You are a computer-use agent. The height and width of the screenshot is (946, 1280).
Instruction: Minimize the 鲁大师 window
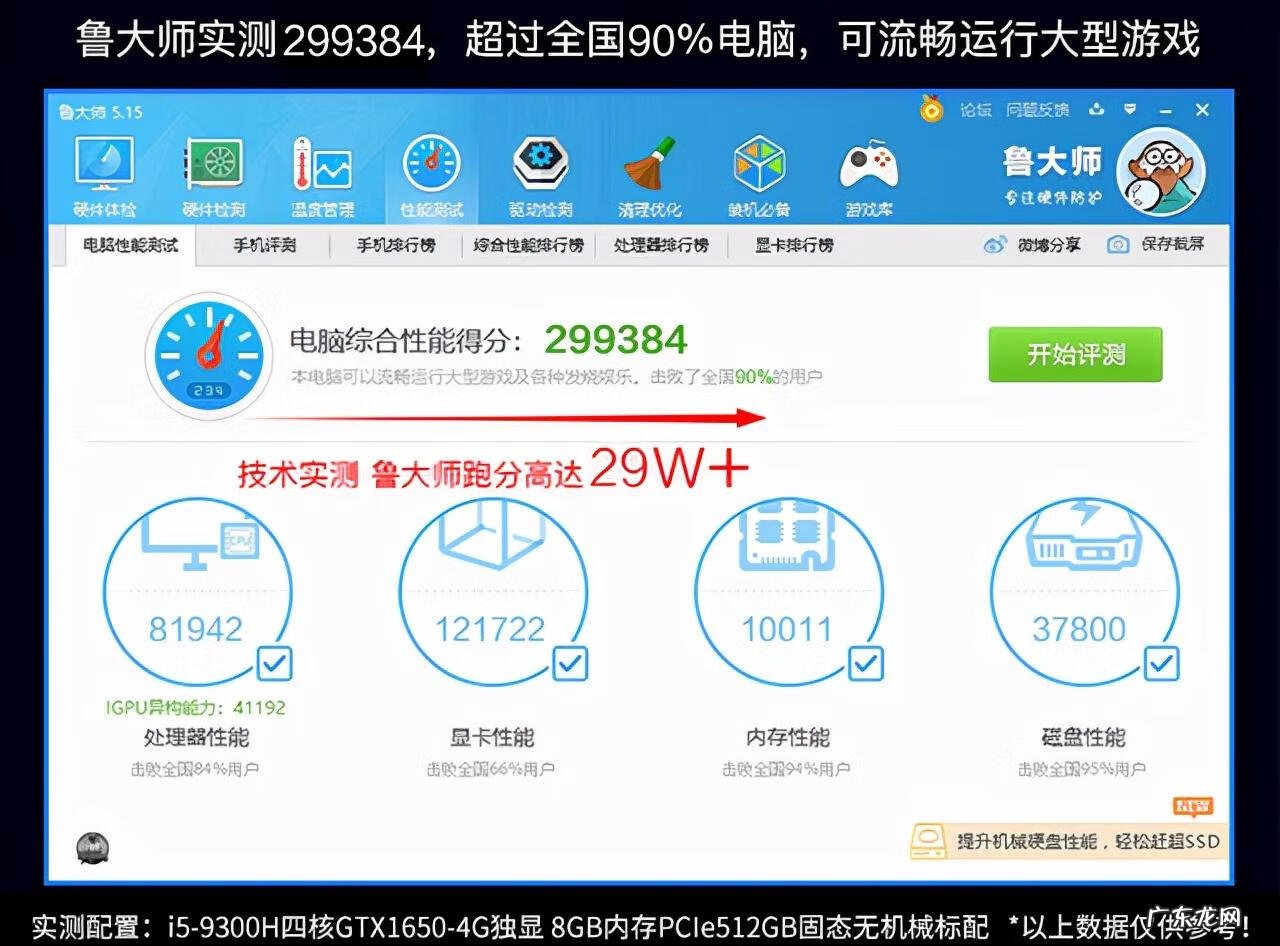1165,109
